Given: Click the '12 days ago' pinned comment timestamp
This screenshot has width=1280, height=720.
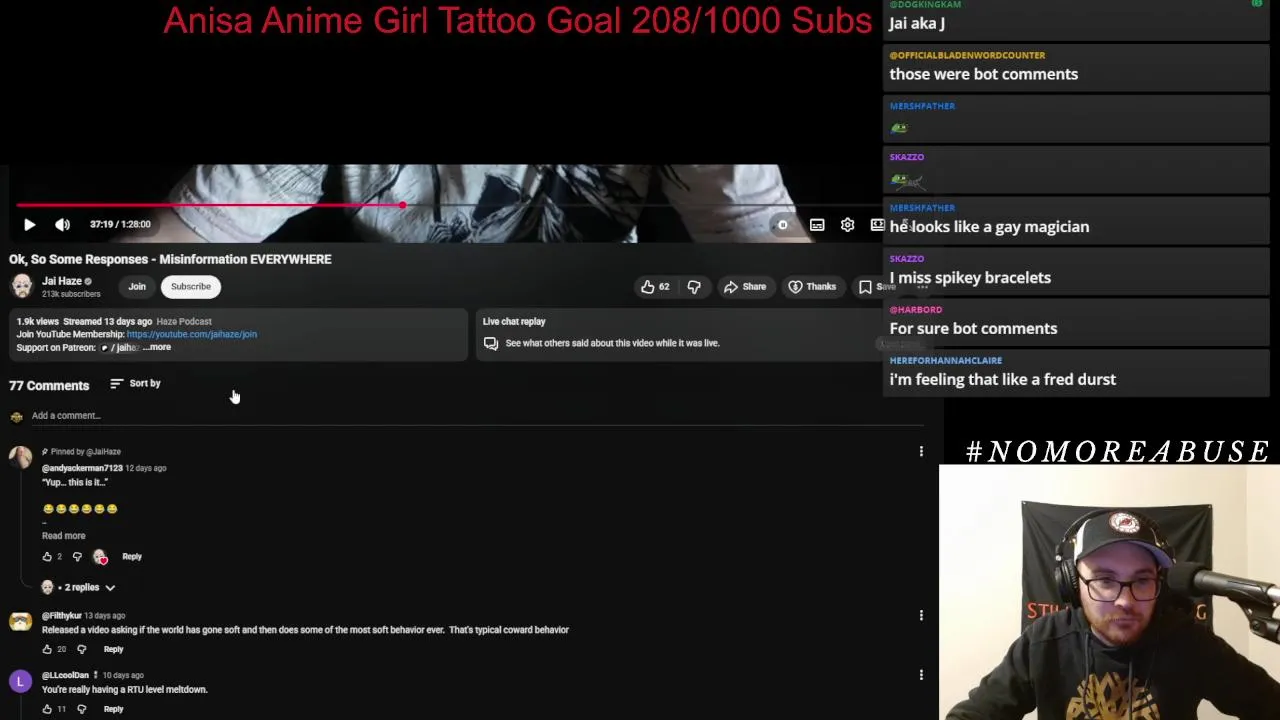Looking at the screenshot, I should 146,468.
